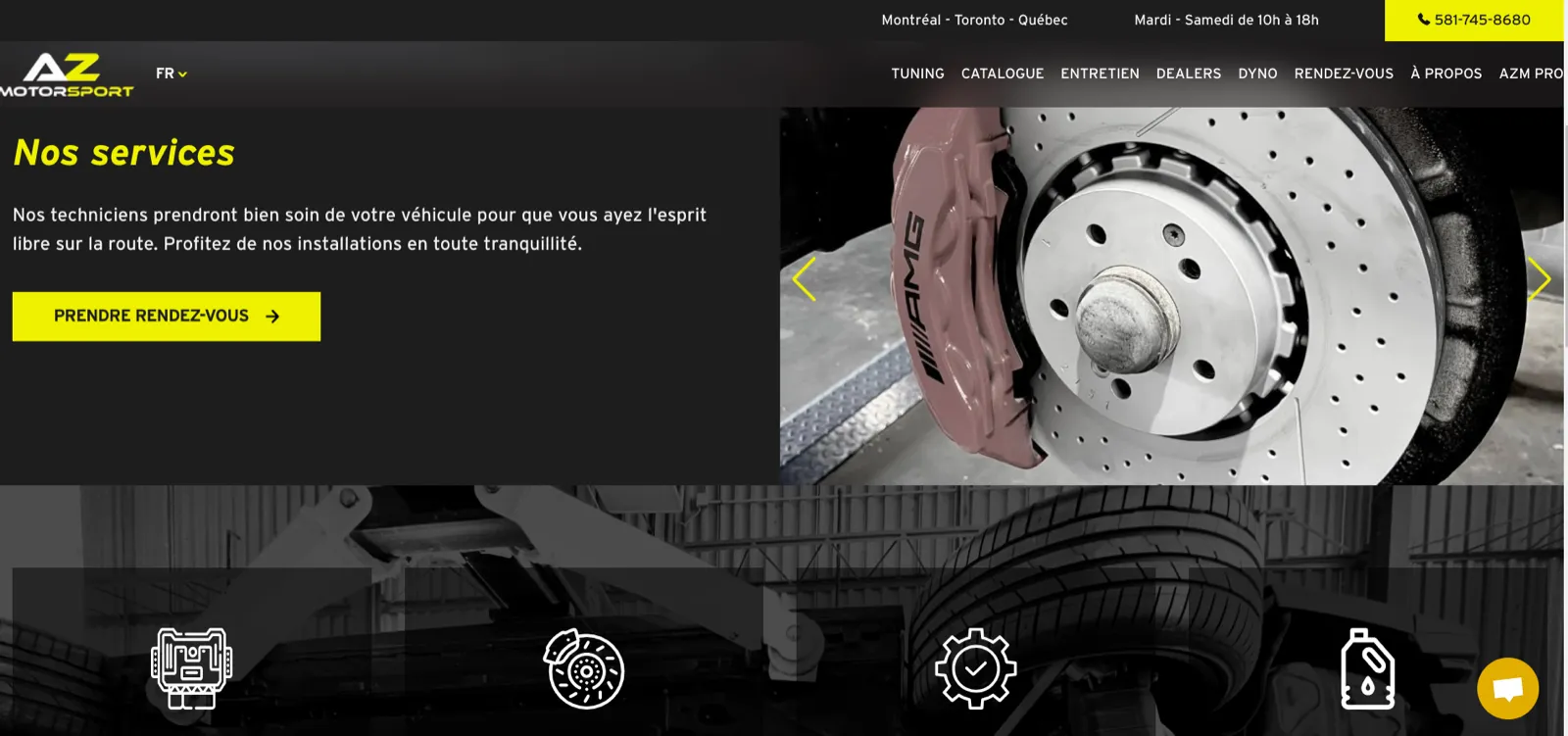The height and width of the screenshot is (736, 1568).
Task: Click the Prendre rendez-vous button
Action: 167,317
